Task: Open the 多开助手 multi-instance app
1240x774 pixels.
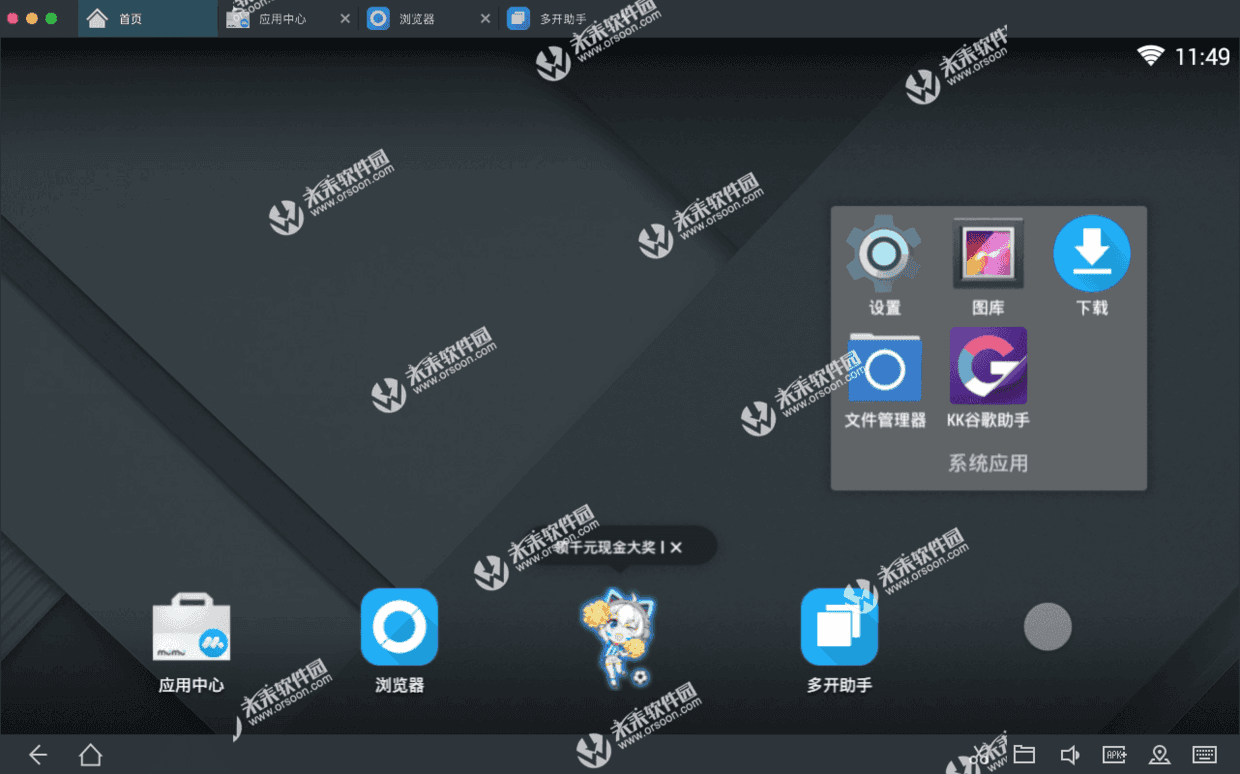Action: 839,627
